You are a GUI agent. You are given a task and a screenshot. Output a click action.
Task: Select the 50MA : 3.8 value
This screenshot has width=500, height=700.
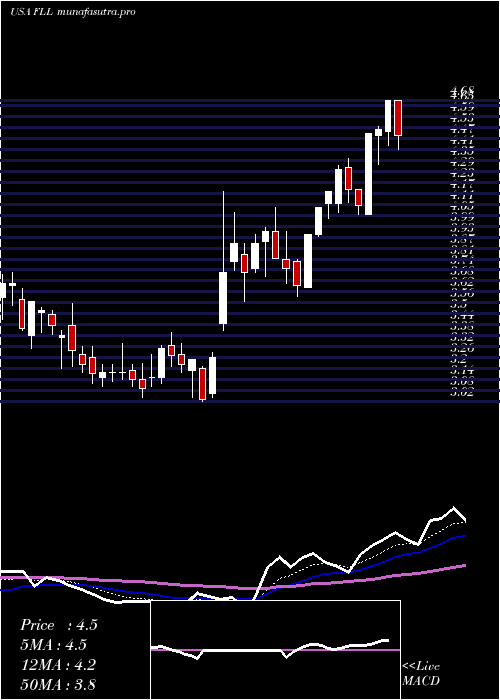click(x=58, y=684)
